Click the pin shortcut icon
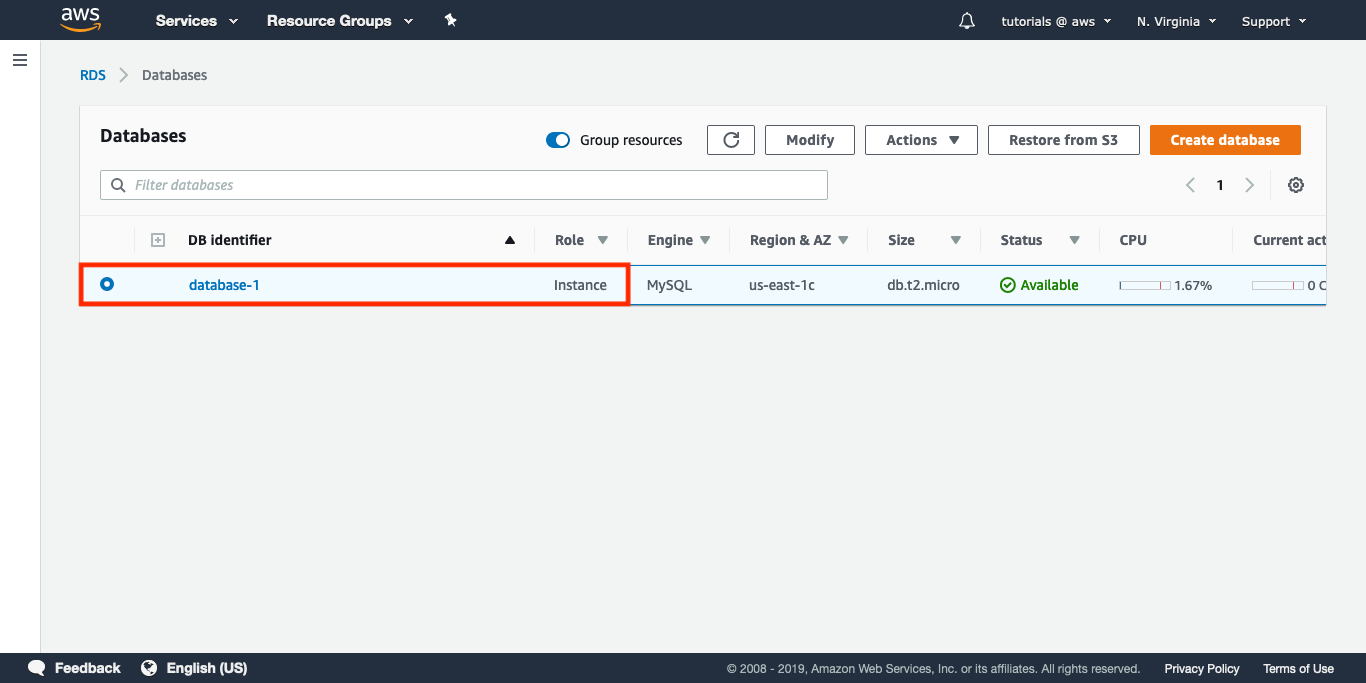 coord(451,21)
